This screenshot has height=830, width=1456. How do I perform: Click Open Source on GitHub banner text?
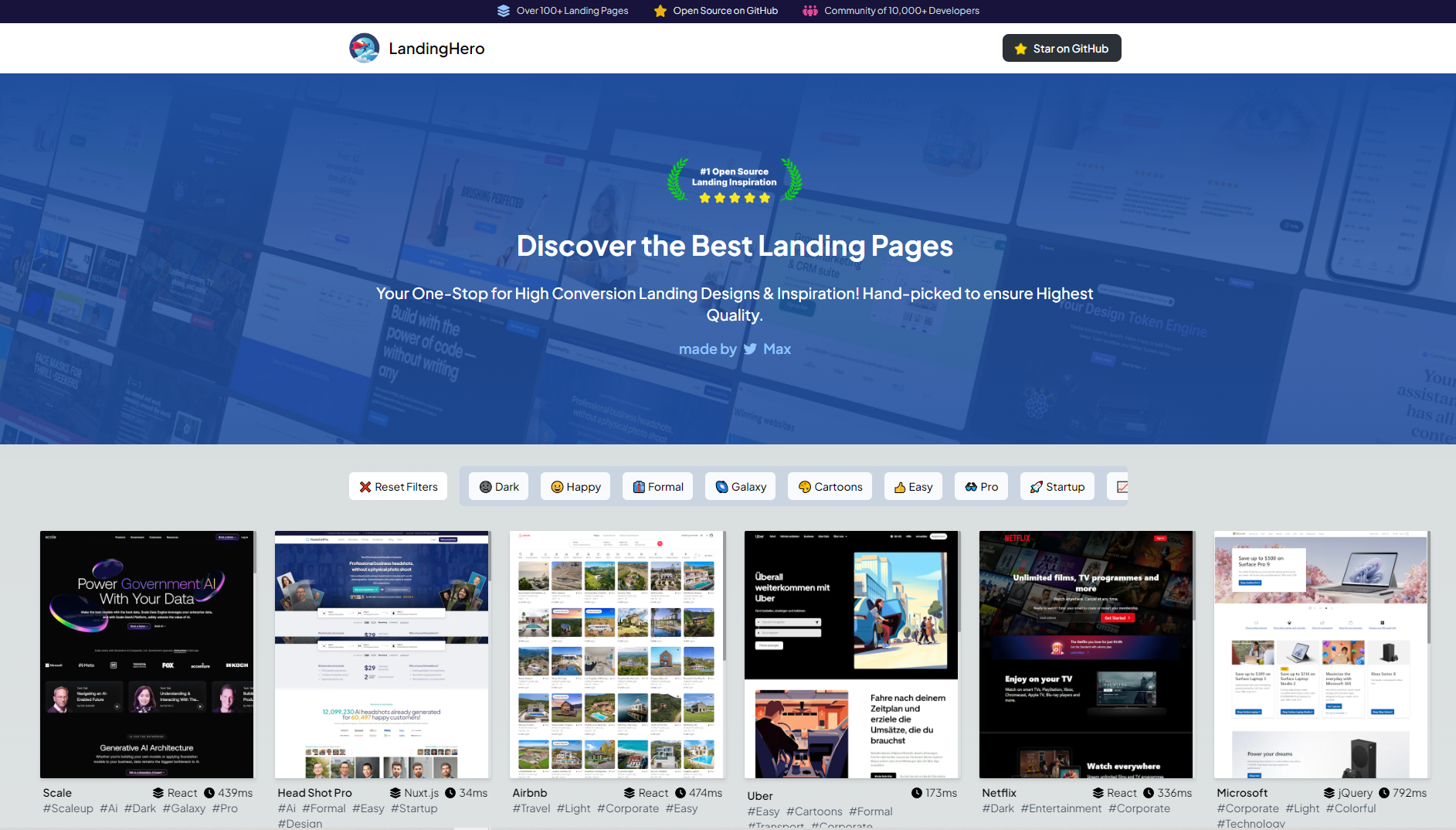click(x=725, y=11)
